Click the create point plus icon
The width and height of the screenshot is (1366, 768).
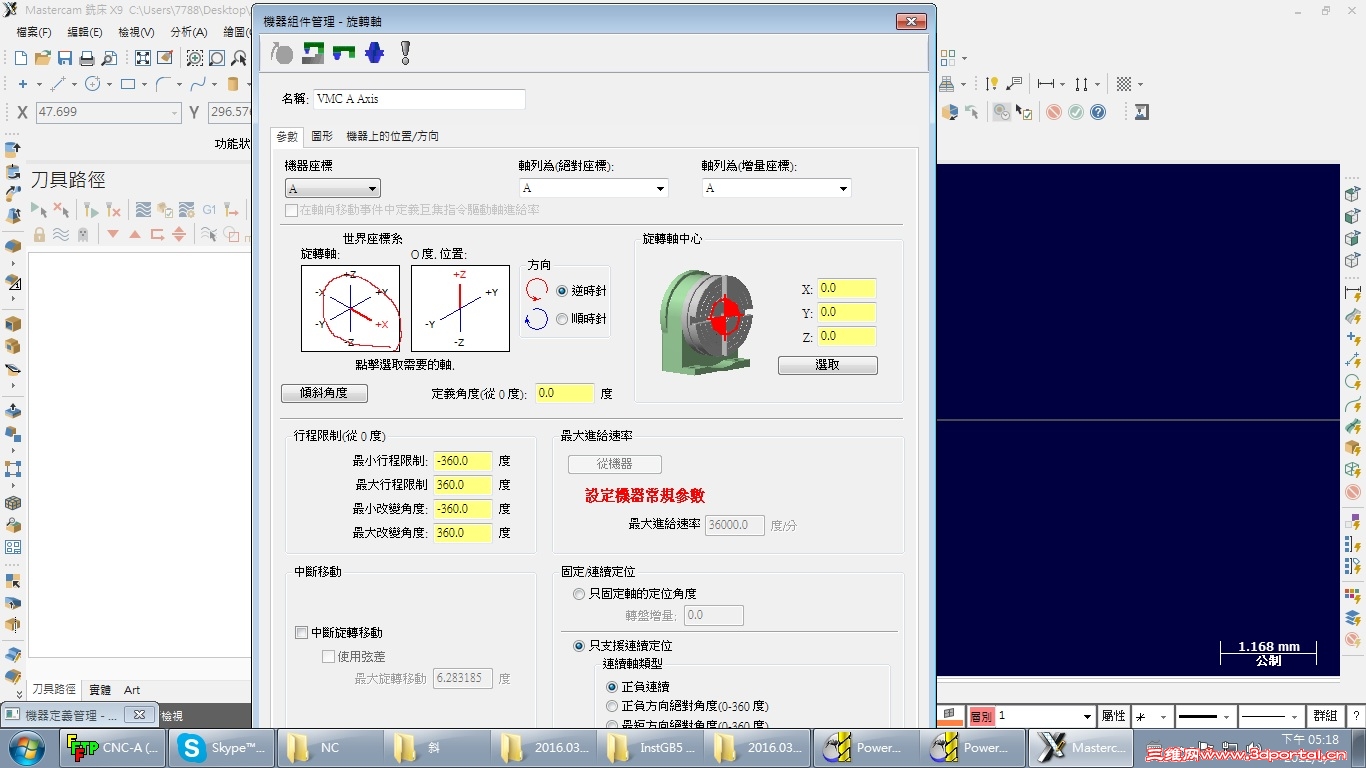(23, 84)
